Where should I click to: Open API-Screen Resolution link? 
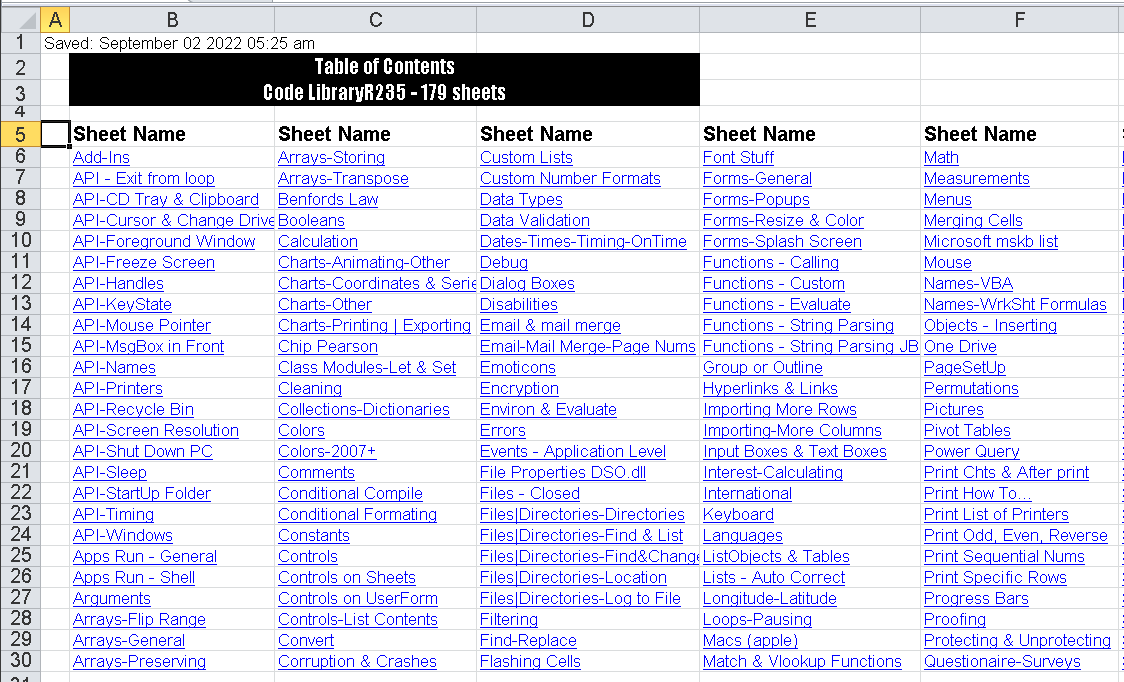click(x=156, y=430)
